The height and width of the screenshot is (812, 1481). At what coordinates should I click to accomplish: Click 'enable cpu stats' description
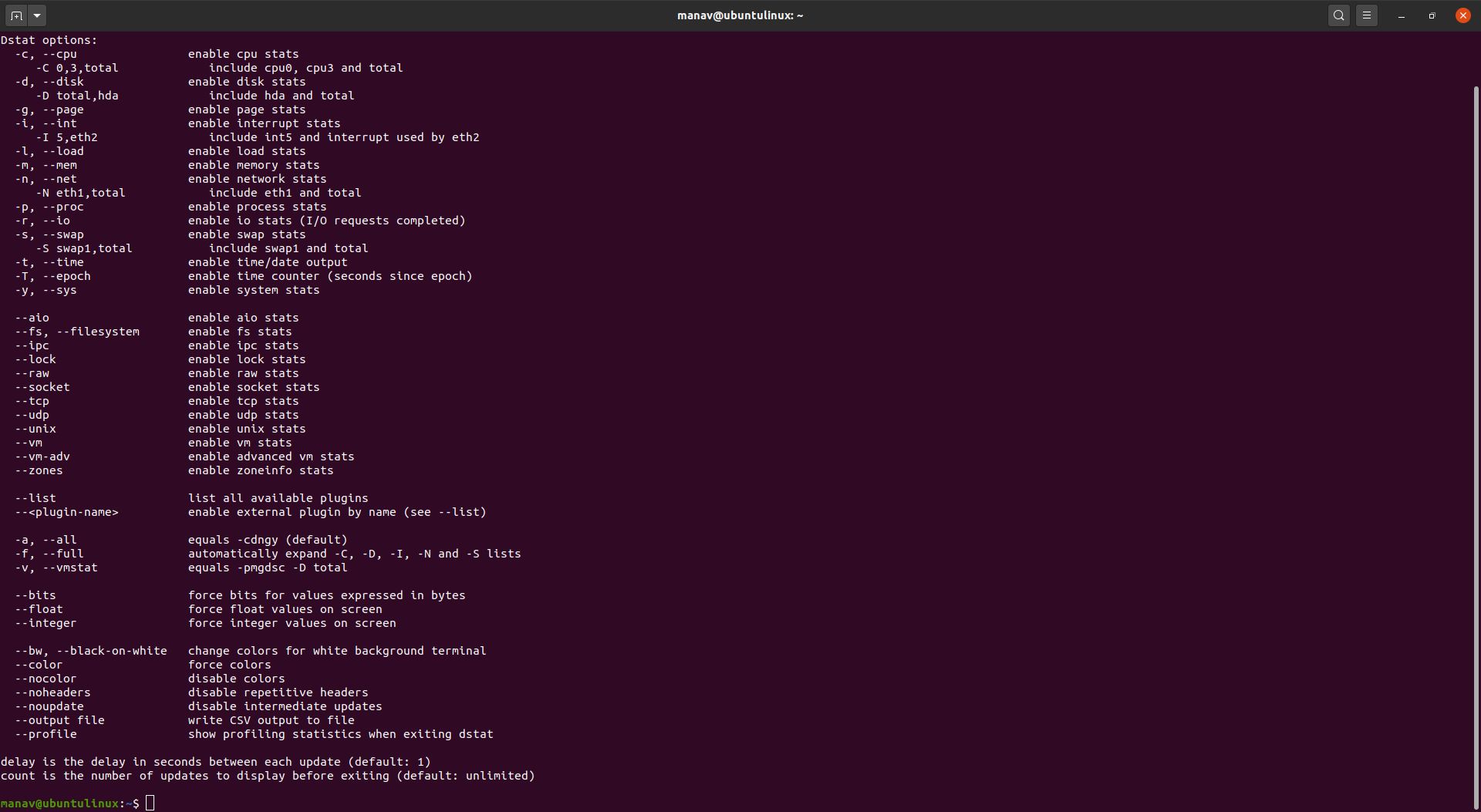click(x=243, y=54)
